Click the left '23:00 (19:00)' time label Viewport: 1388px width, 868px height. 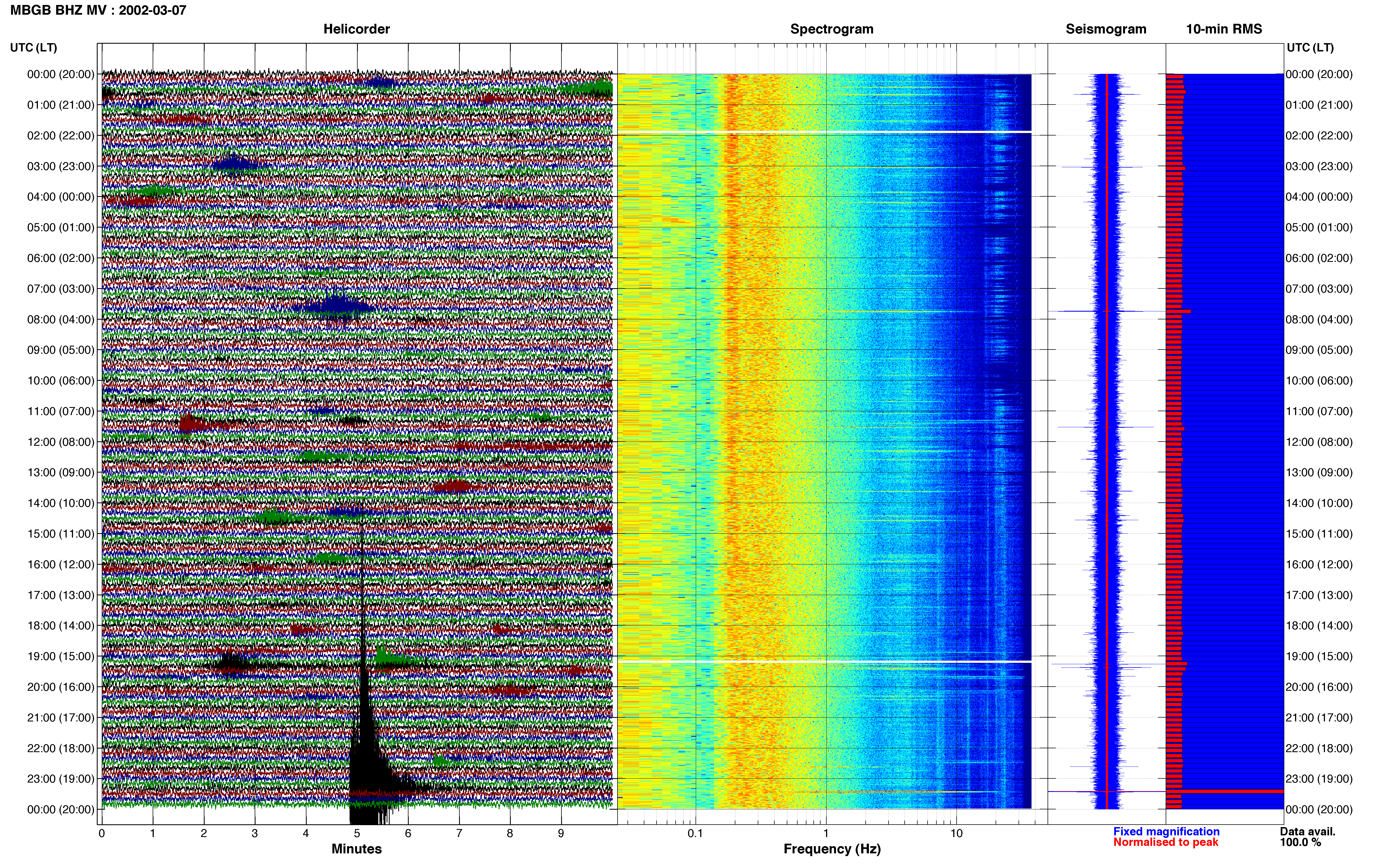tap(61, 779)
